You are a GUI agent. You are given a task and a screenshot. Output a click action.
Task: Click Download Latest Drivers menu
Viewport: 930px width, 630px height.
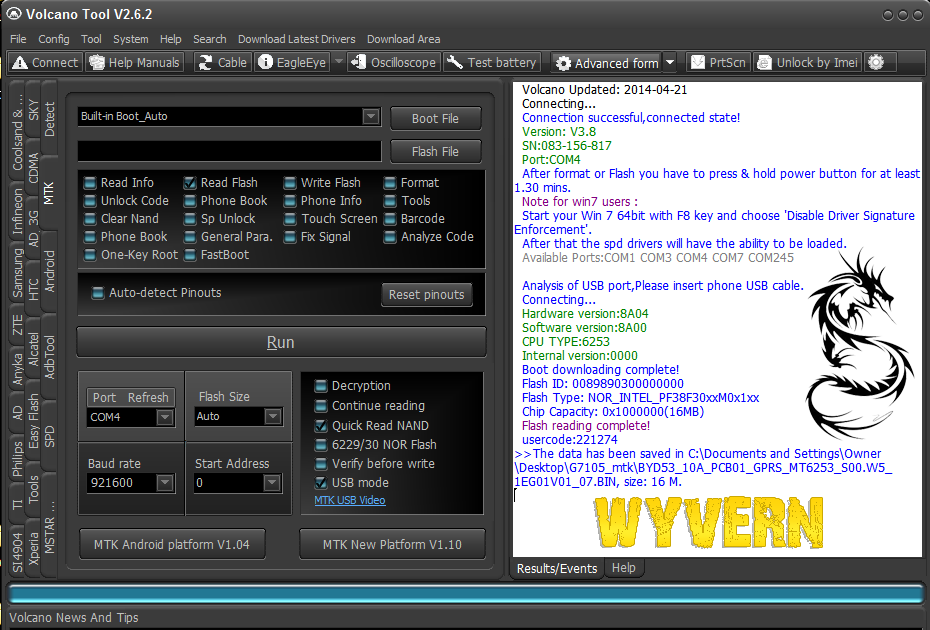297,39
